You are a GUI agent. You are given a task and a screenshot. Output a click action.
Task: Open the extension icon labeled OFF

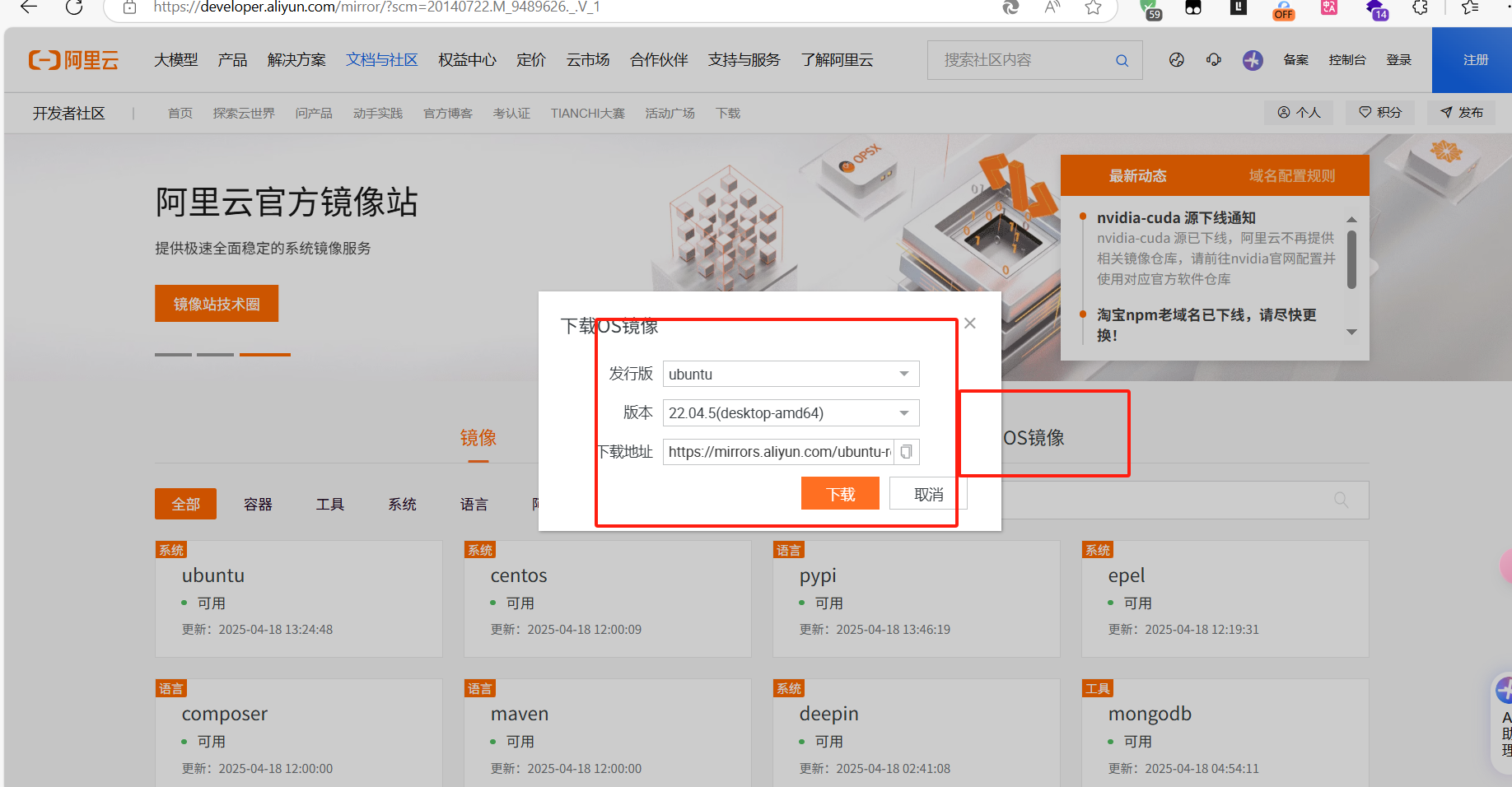pyautogui.click(x=1283, y=9)
